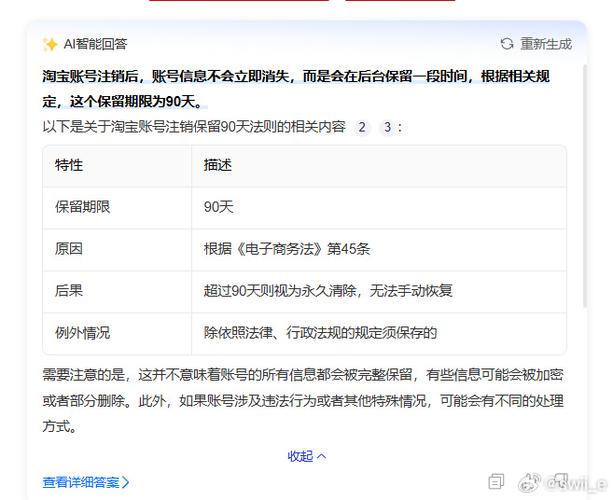Click the 90天 table cell
The height and width of the screenshot is (500, 613).
[x=378, y=208]
